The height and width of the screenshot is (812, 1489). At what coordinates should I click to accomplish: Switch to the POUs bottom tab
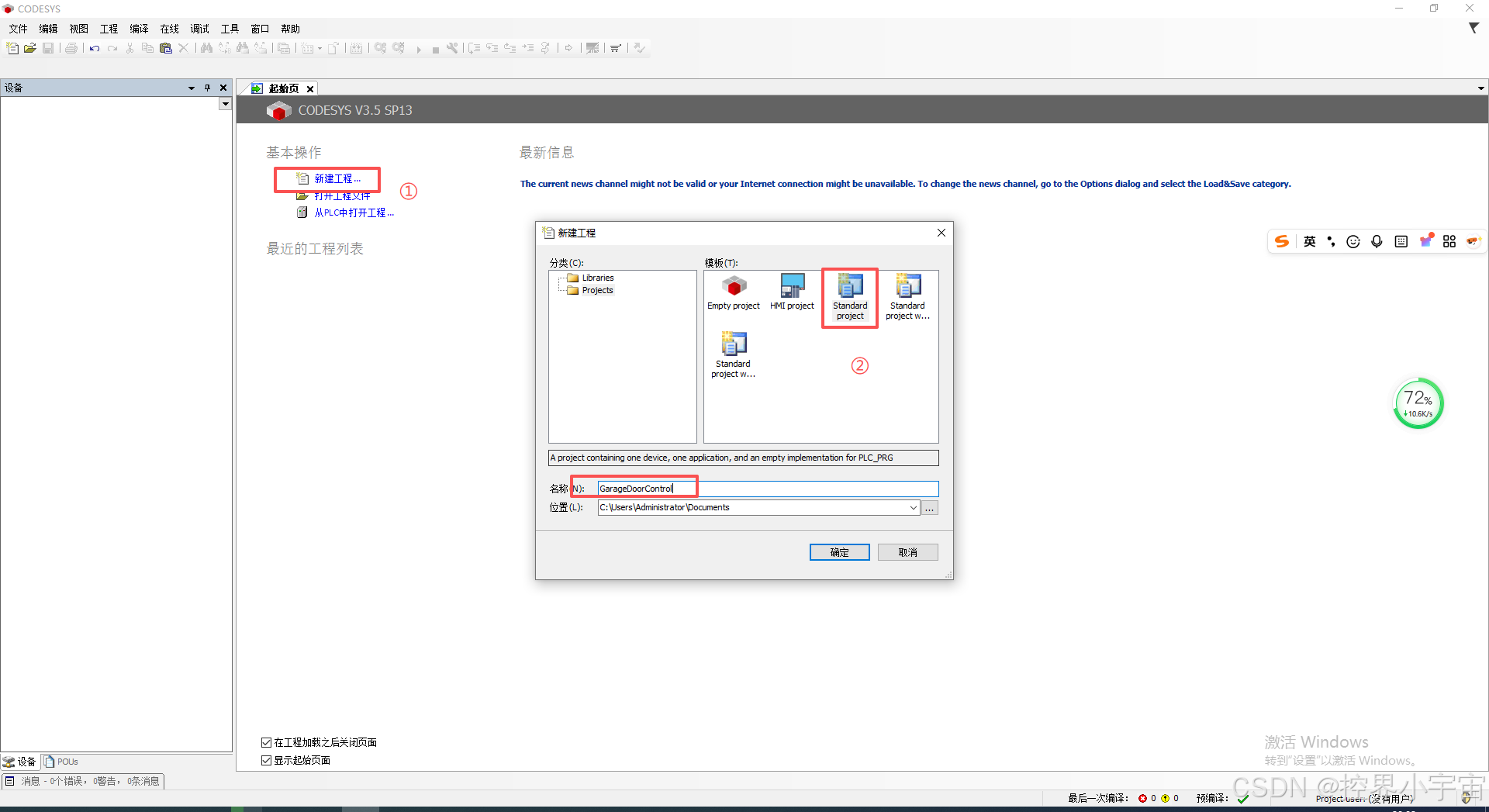click(62, 762)
